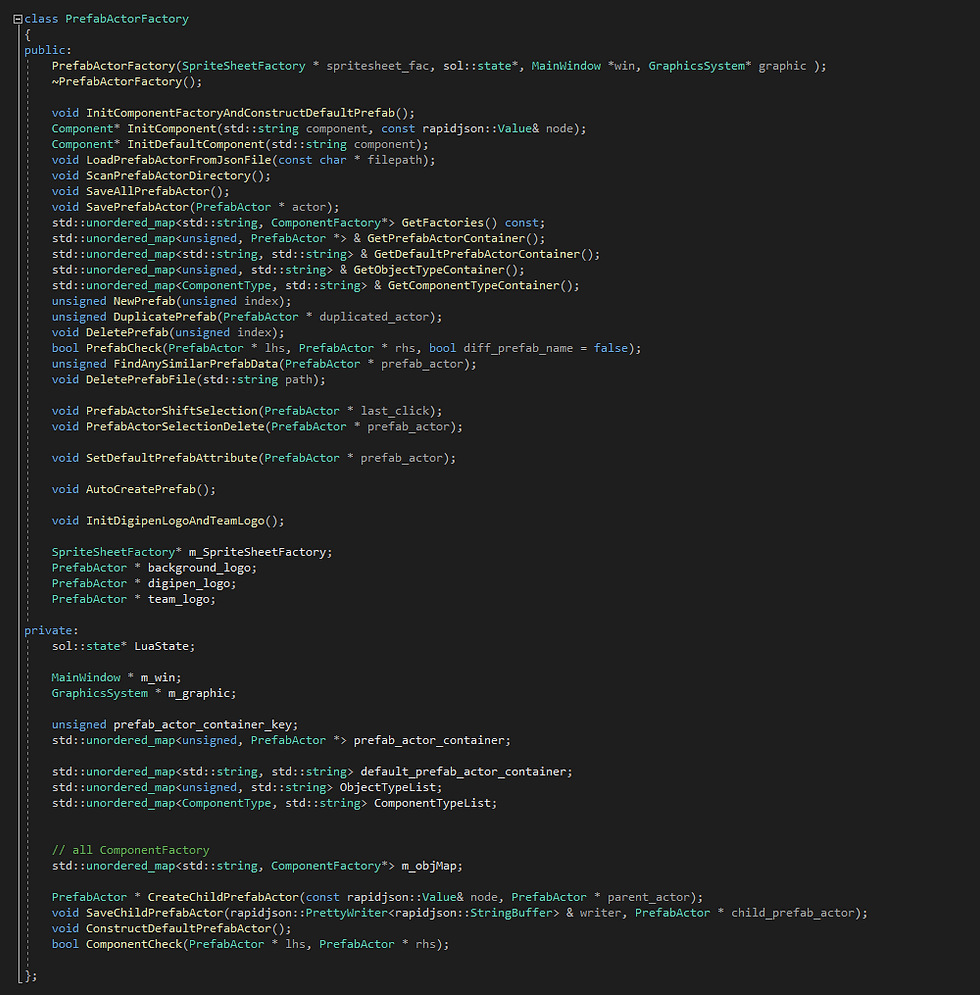The image size is (980, 995).
Task: Click LoadPrefabActorFromJsonFile function name
Action: (x=178, y=160)
